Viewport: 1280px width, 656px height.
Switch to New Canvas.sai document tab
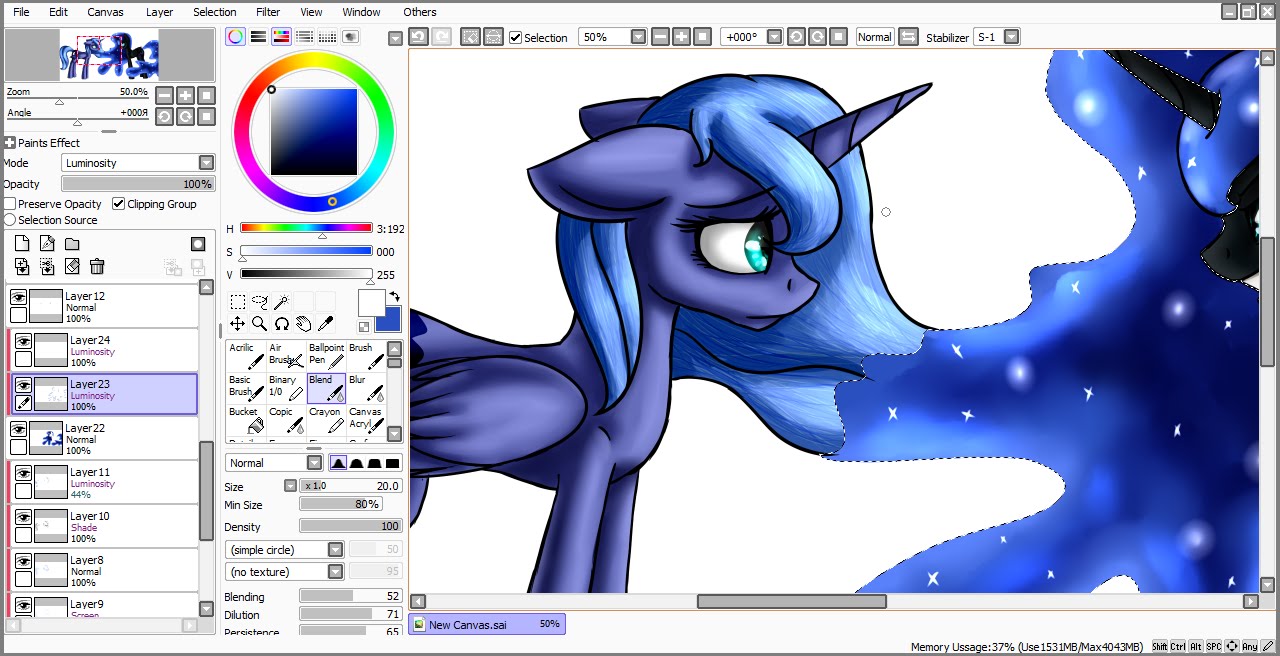[487, 624]
